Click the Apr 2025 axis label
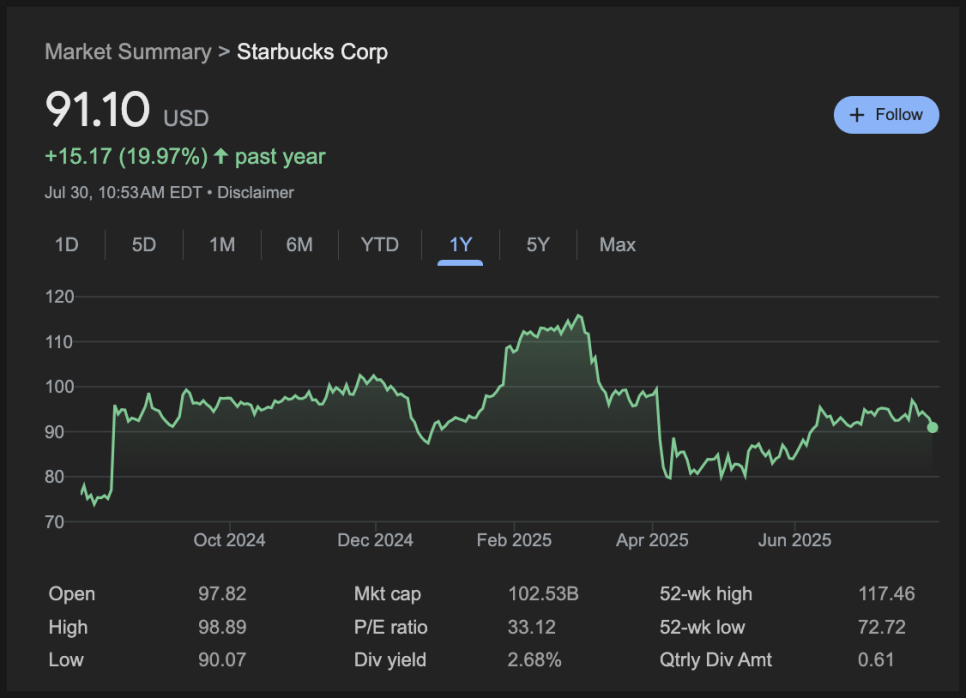Image resolution: width=966 pixels, height=698 pixels. point(652,540)
